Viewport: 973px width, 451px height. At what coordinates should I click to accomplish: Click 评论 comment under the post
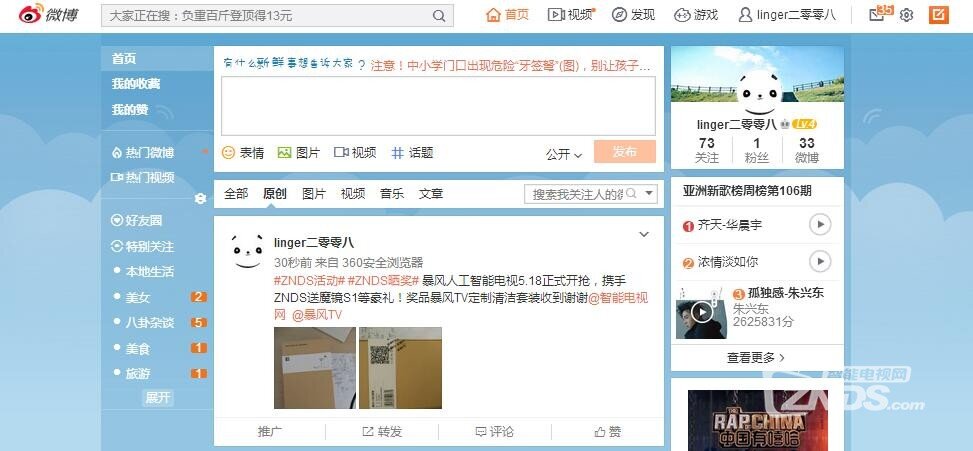[495, 432]
